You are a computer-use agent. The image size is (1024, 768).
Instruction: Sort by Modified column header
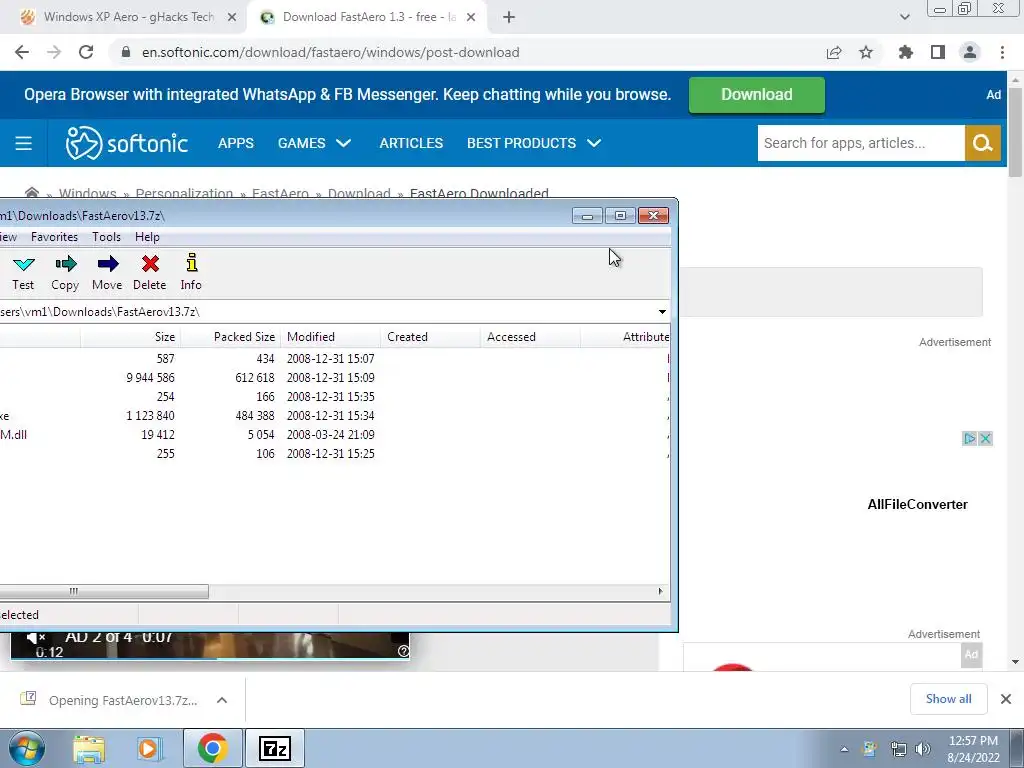click(x=330, y=337)
